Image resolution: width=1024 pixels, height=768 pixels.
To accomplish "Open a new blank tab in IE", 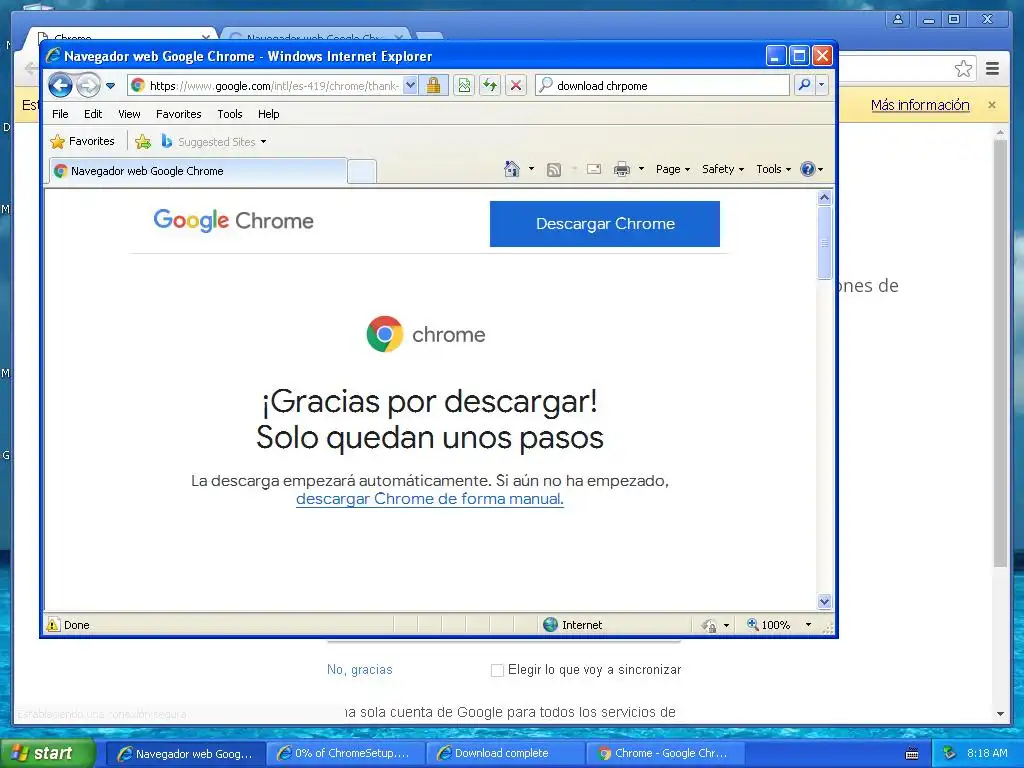I will (362, 171).
